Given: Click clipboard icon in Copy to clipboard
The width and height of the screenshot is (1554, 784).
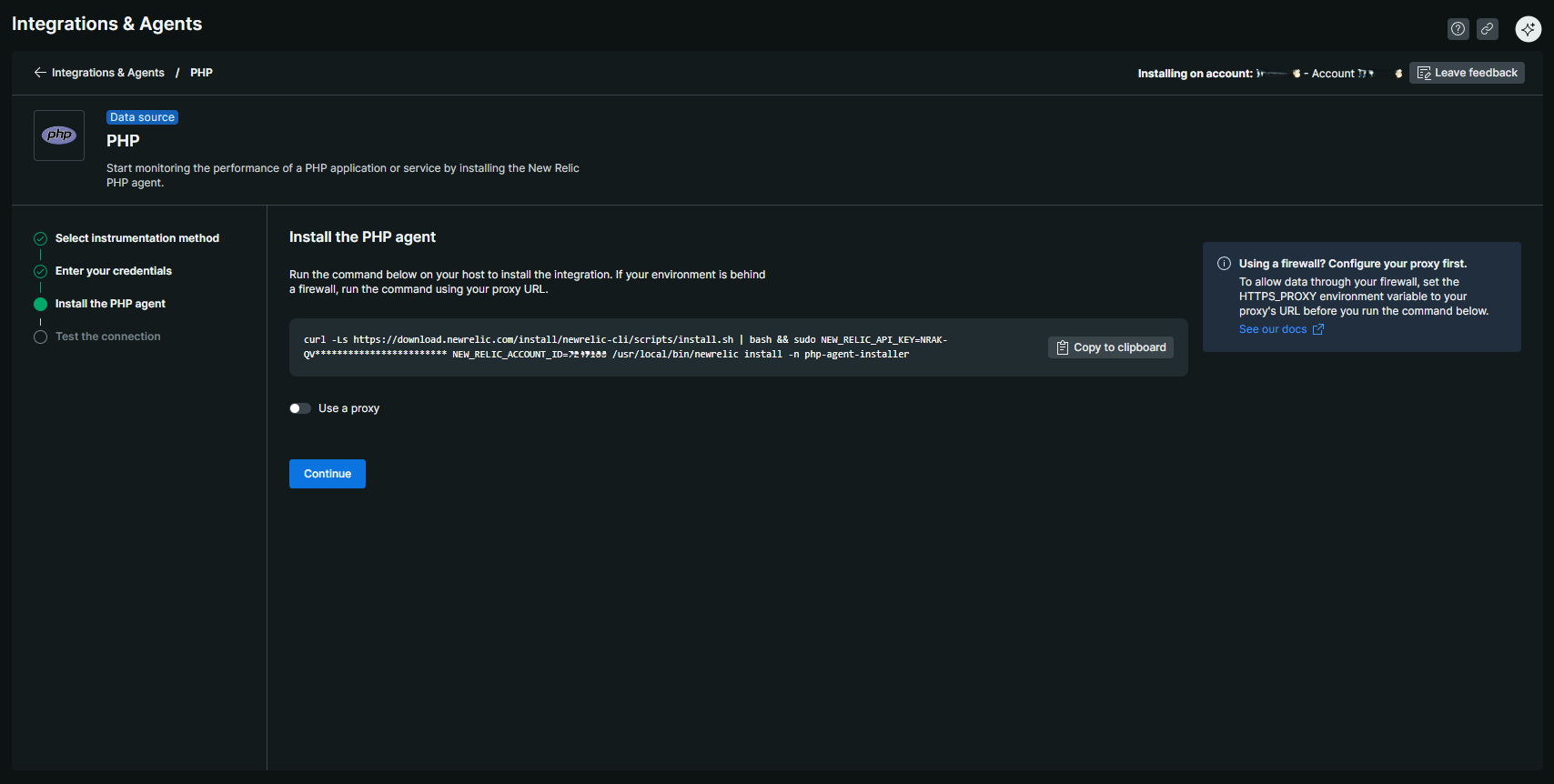Looking at the screenshot, I should (x=1062, y=347).
